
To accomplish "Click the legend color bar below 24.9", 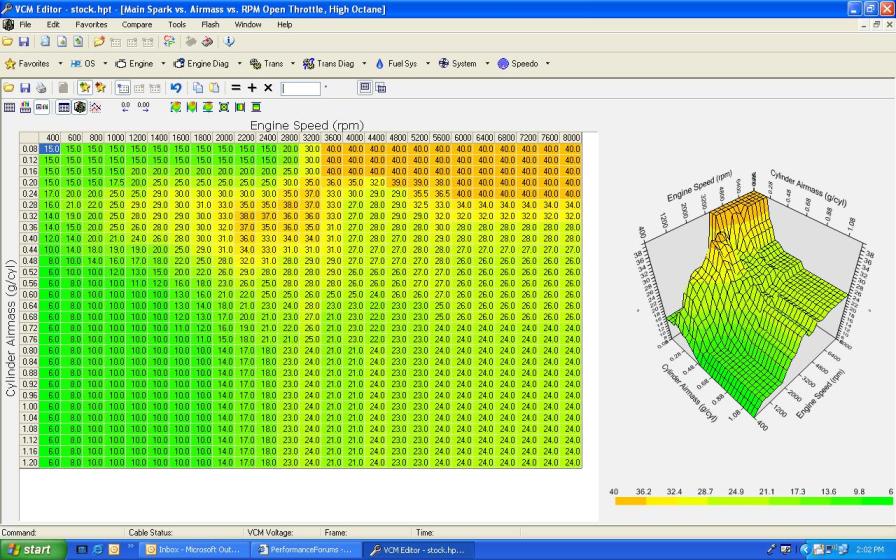I will pos(736,501).
